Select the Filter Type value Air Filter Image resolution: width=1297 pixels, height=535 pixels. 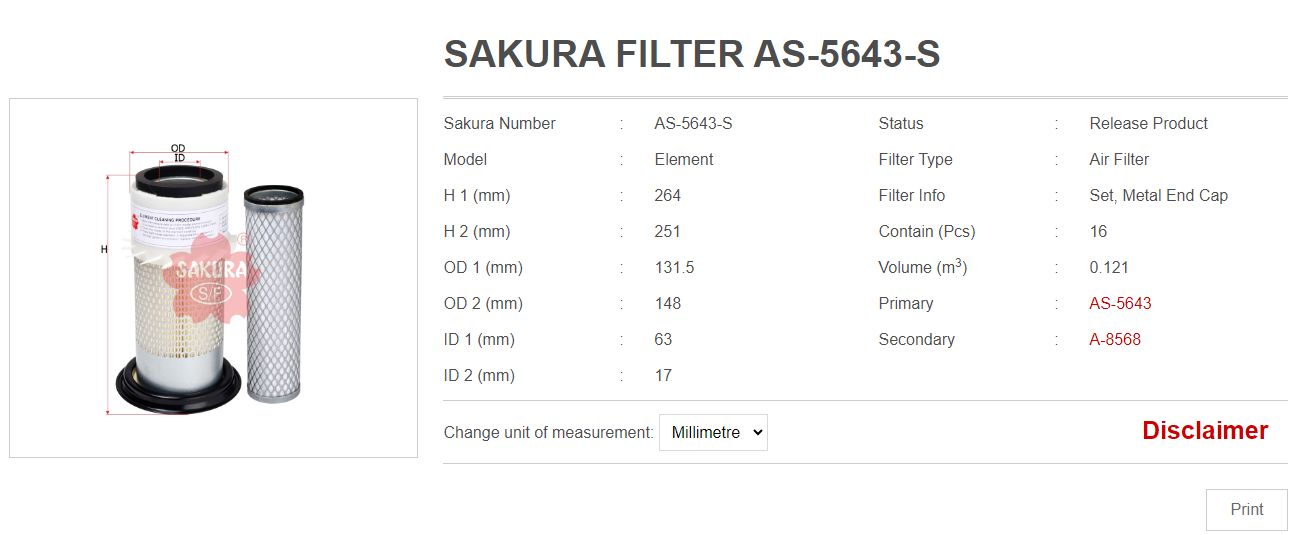pyautogui.click(x=1119, y=159)
